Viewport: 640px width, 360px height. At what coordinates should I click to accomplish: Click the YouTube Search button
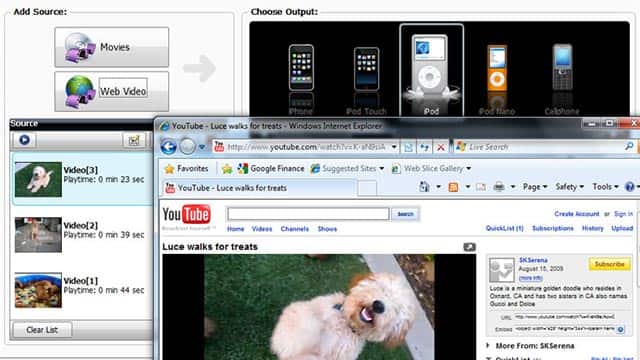(405, 214)
